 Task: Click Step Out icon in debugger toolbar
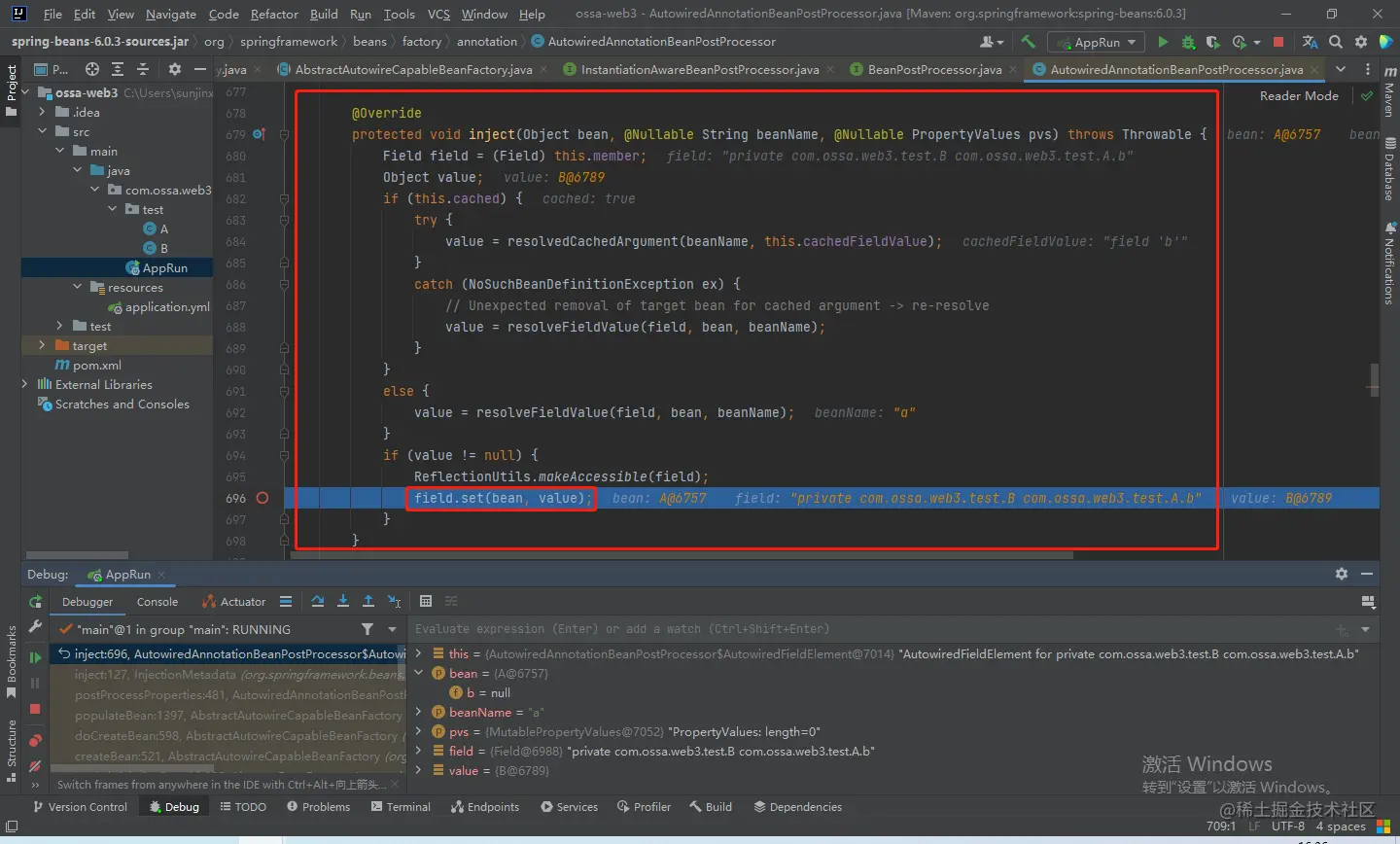click(x=368, y=602)
